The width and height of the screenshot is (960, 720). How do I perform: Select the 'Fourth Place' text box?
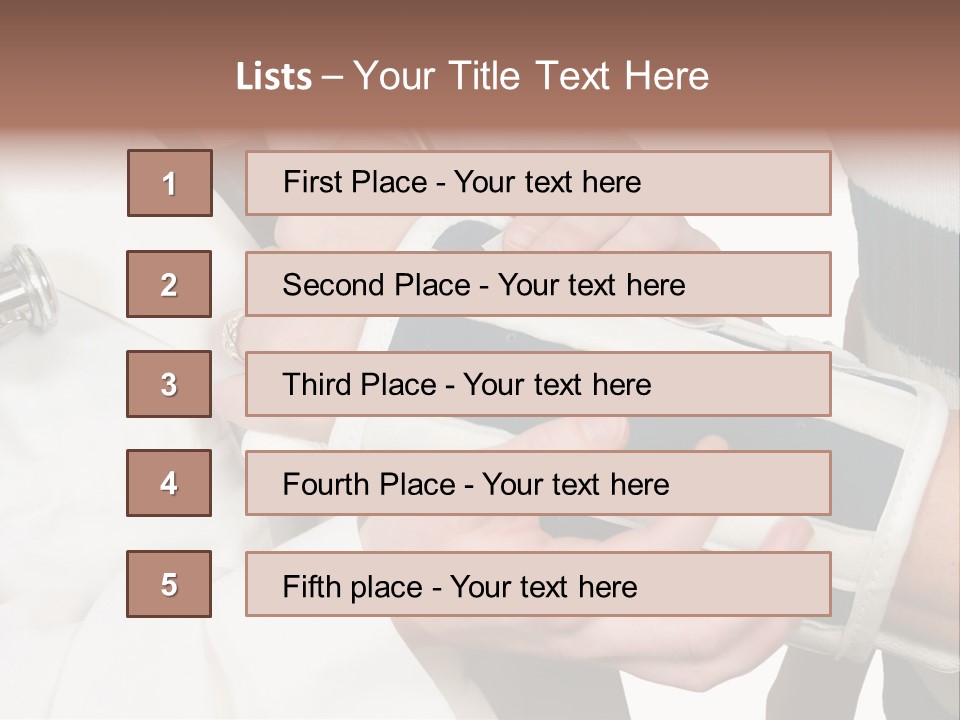[538, 483]
